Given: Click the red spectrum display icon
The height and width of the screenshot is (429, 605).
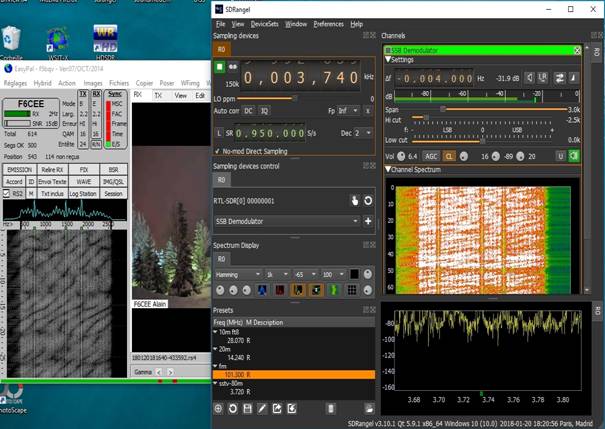Looking at the screenshot, I should [280, 290].
